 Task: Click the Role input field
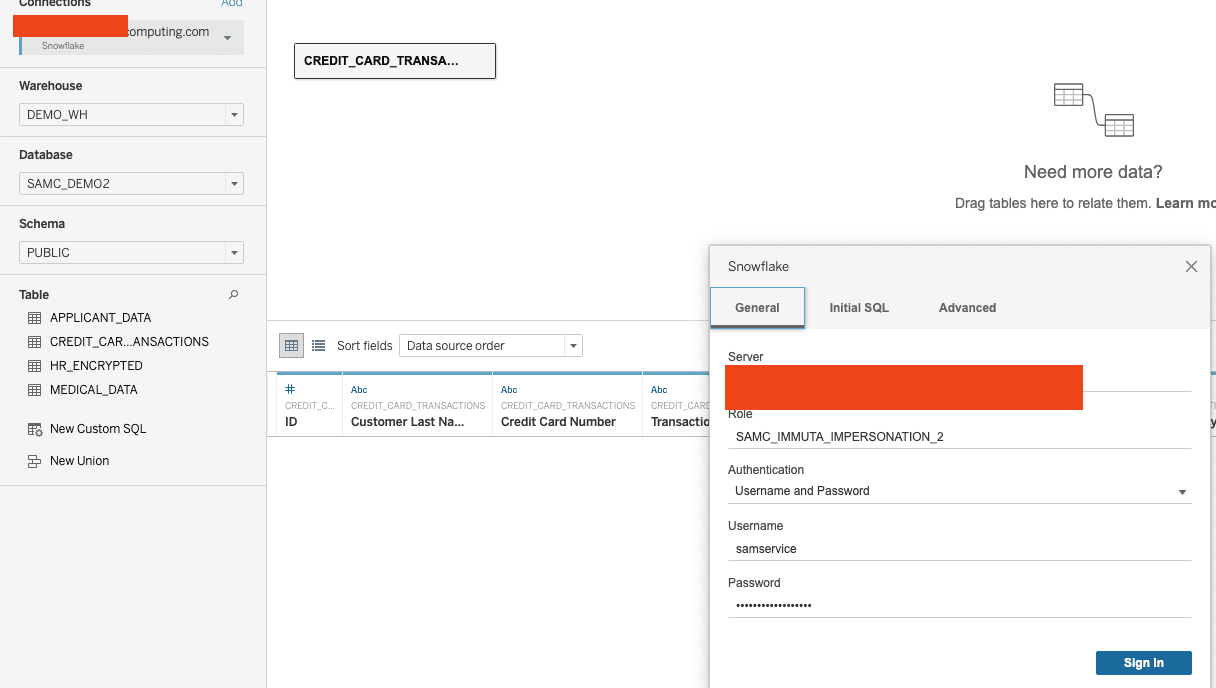tap(960, 437)
